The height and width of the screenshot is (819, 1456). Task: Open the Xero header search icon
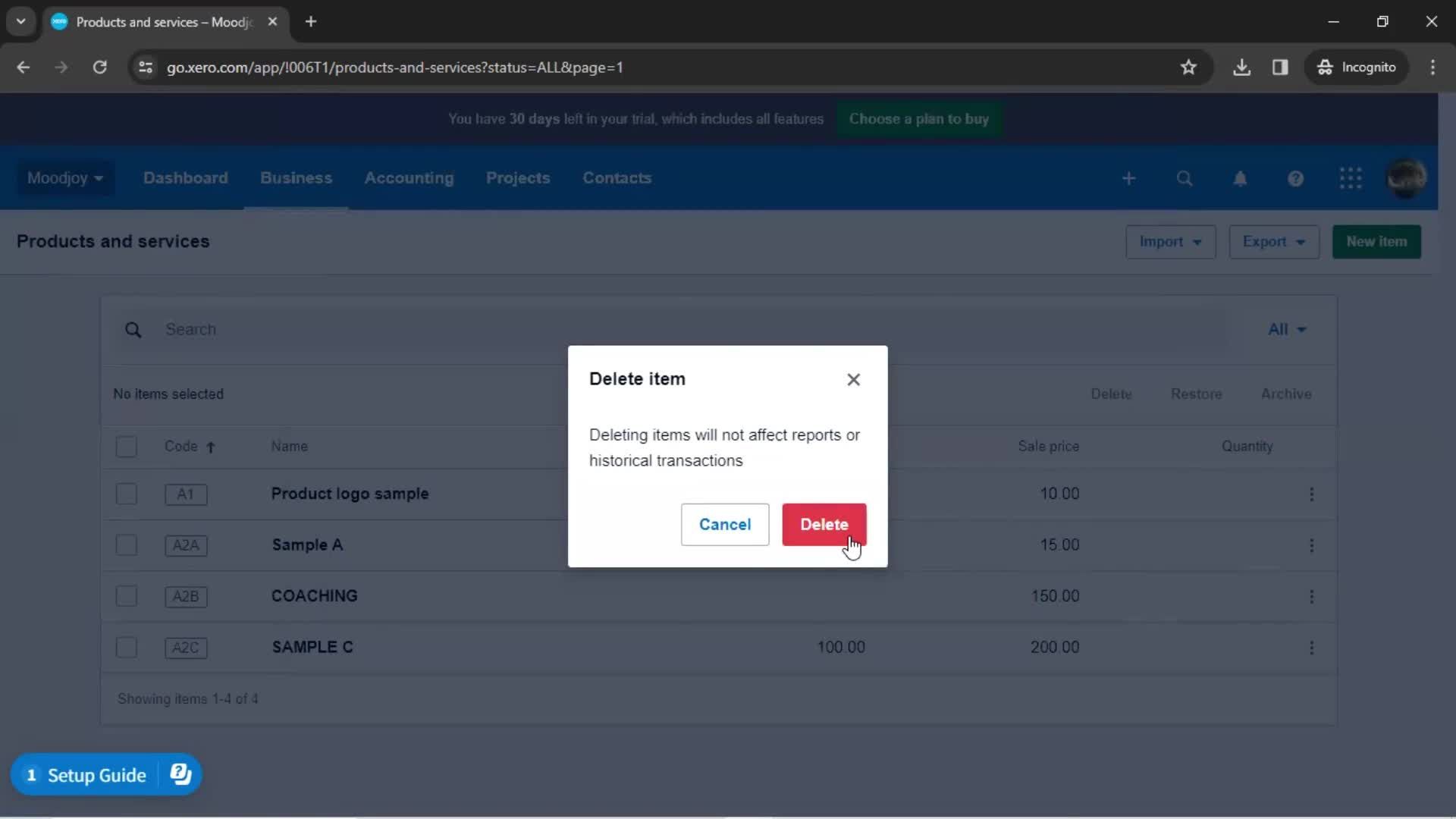coord(1185,179)
